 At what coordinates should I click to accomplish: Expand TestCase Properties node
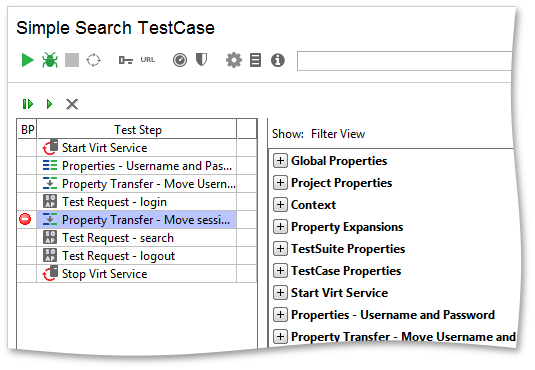280,270
